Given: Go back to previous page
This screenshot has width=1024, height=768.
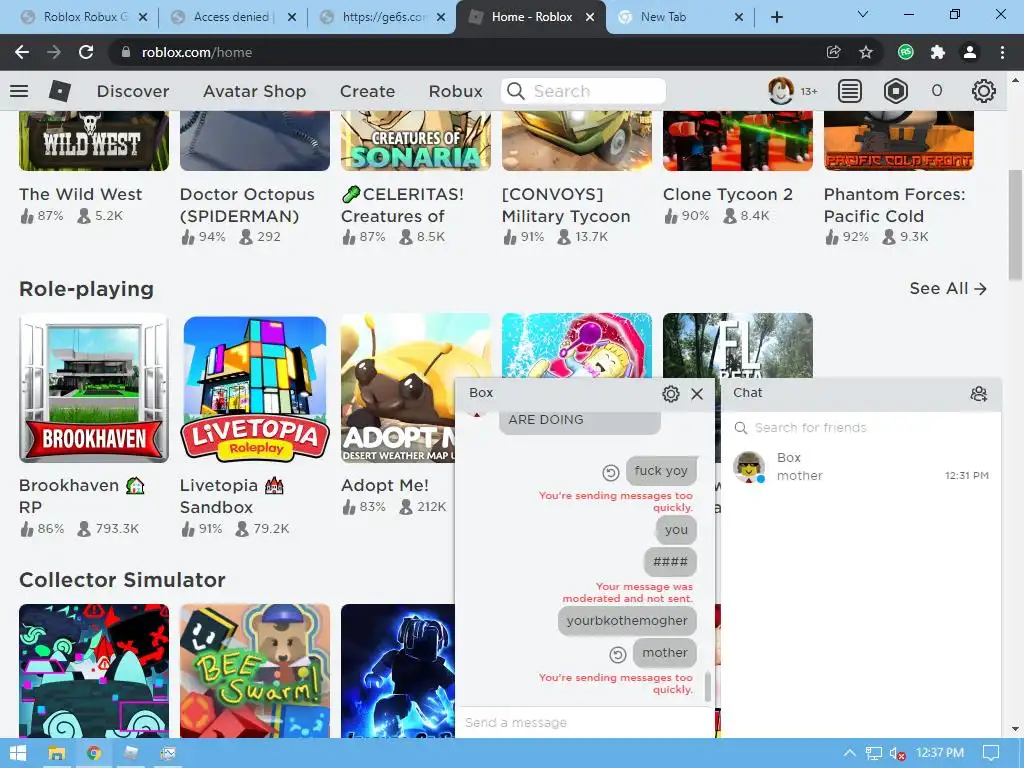Looking at the screenshot, I should pos(22,52).
